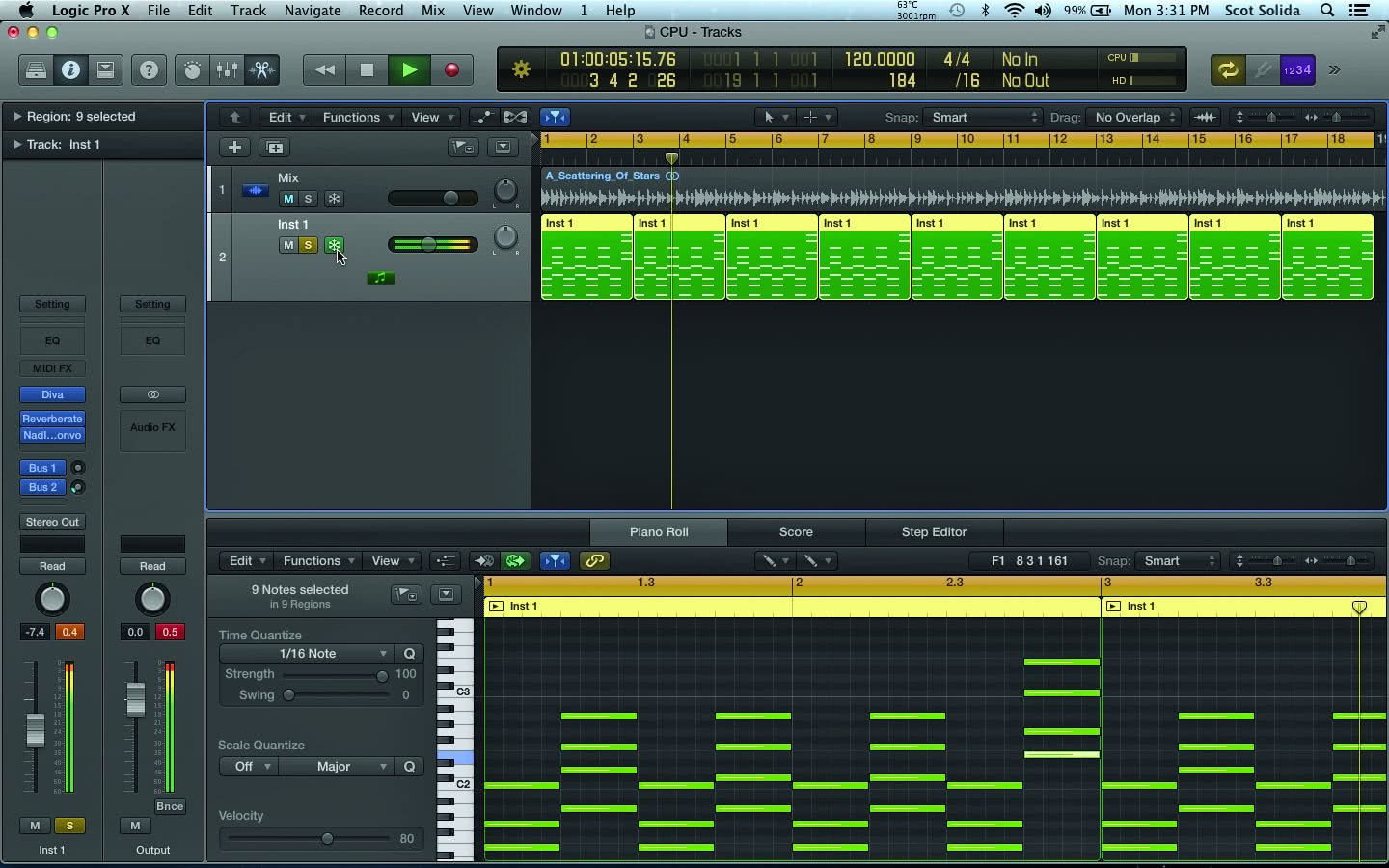Toggle Cycle mode button

tap(1227, 70)
